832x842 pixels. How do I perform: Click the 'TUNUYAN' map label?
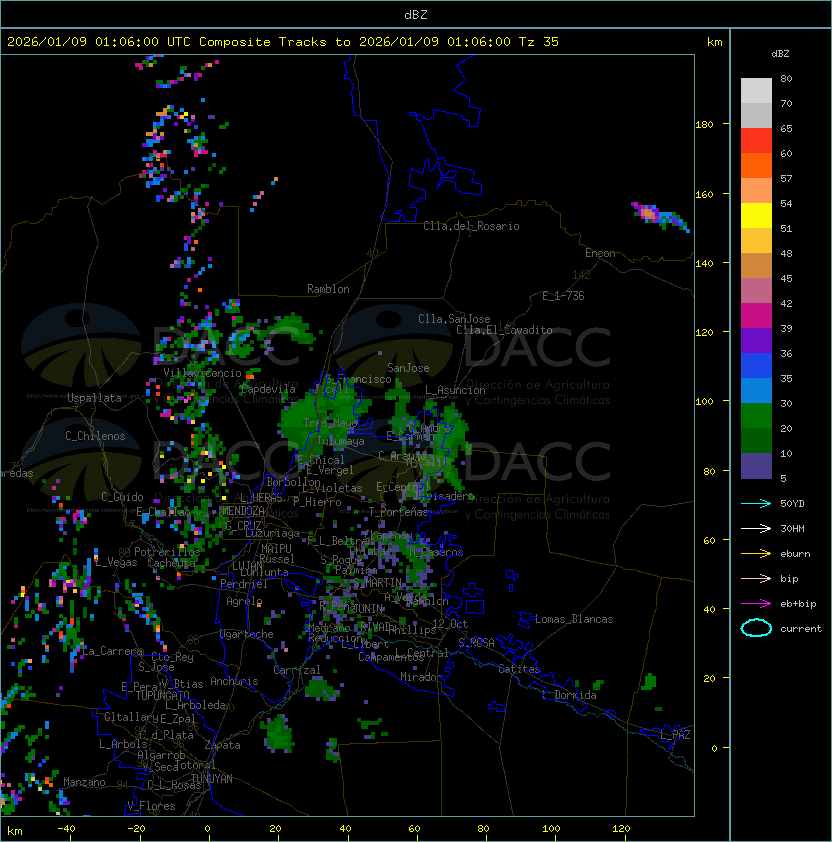coord(212,779)
